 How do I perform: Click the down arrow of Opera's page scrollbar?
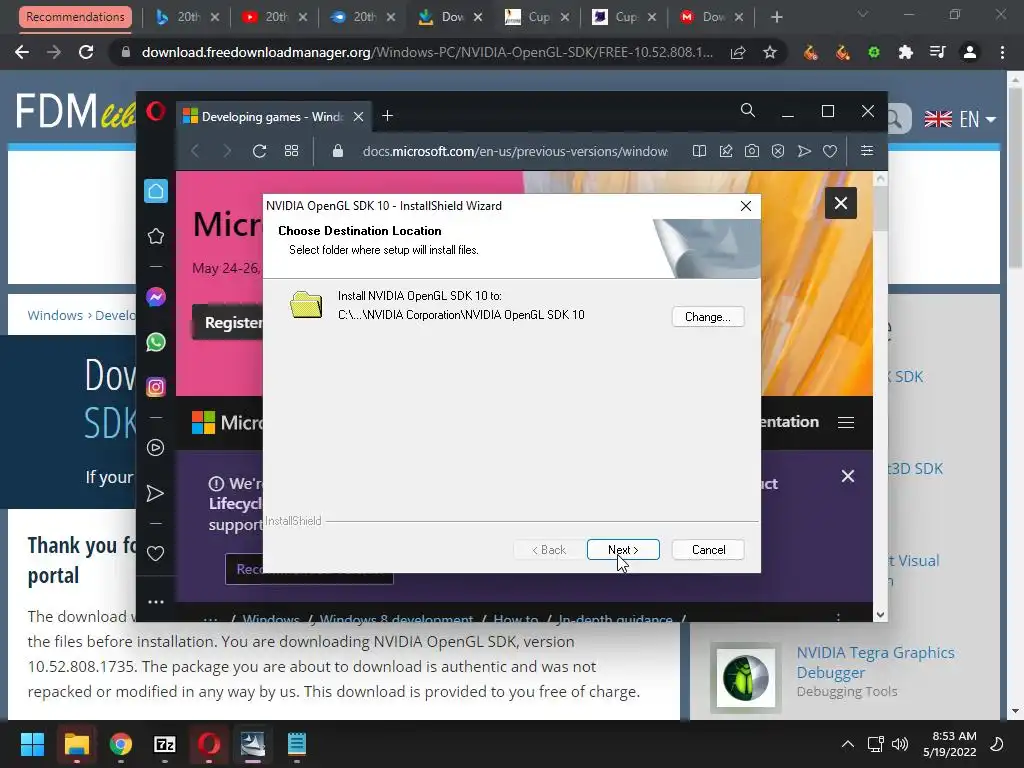[x=880, y=615]
